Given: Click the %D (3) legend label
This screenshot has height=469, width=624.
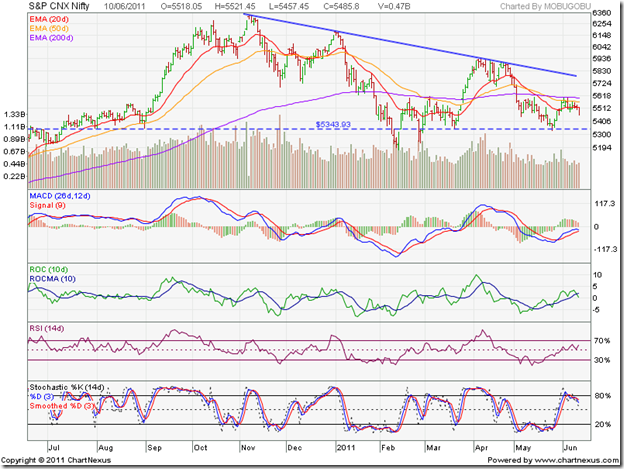Looking at the screenshot, I should (41, 396).
